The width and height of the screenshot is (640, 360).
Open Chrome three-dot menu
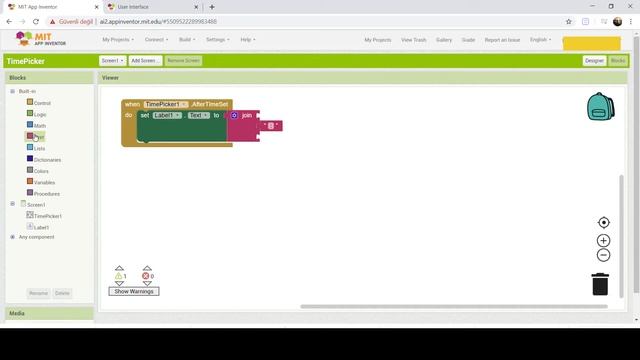click(x=631, y=22)
